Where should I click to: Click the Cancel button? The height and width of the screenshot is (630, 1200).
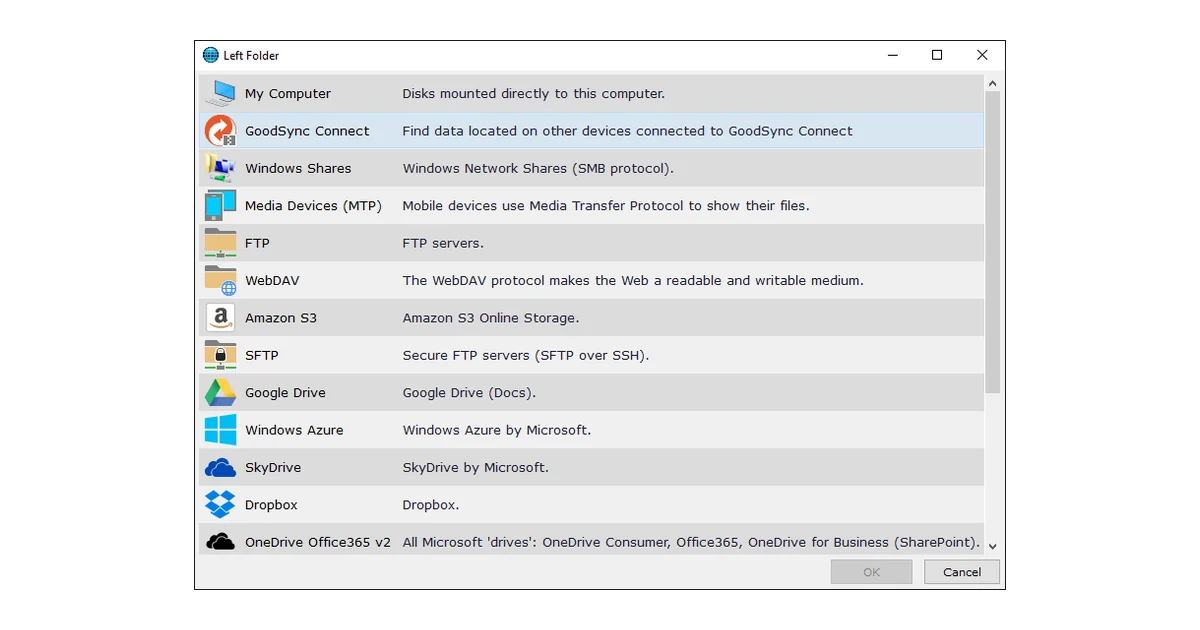[x=962, y=572]
